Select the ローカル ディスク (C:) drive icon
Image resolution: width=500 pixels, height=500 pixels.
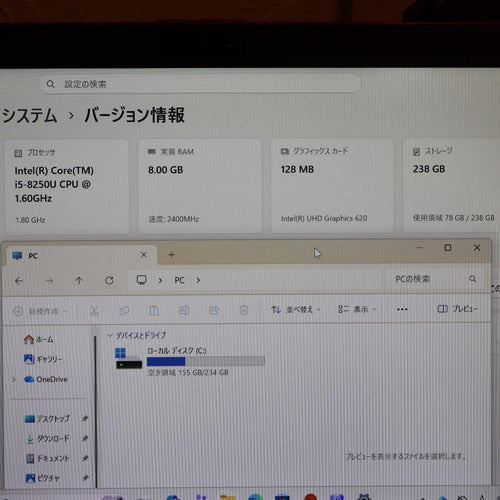tap(129, 358)
